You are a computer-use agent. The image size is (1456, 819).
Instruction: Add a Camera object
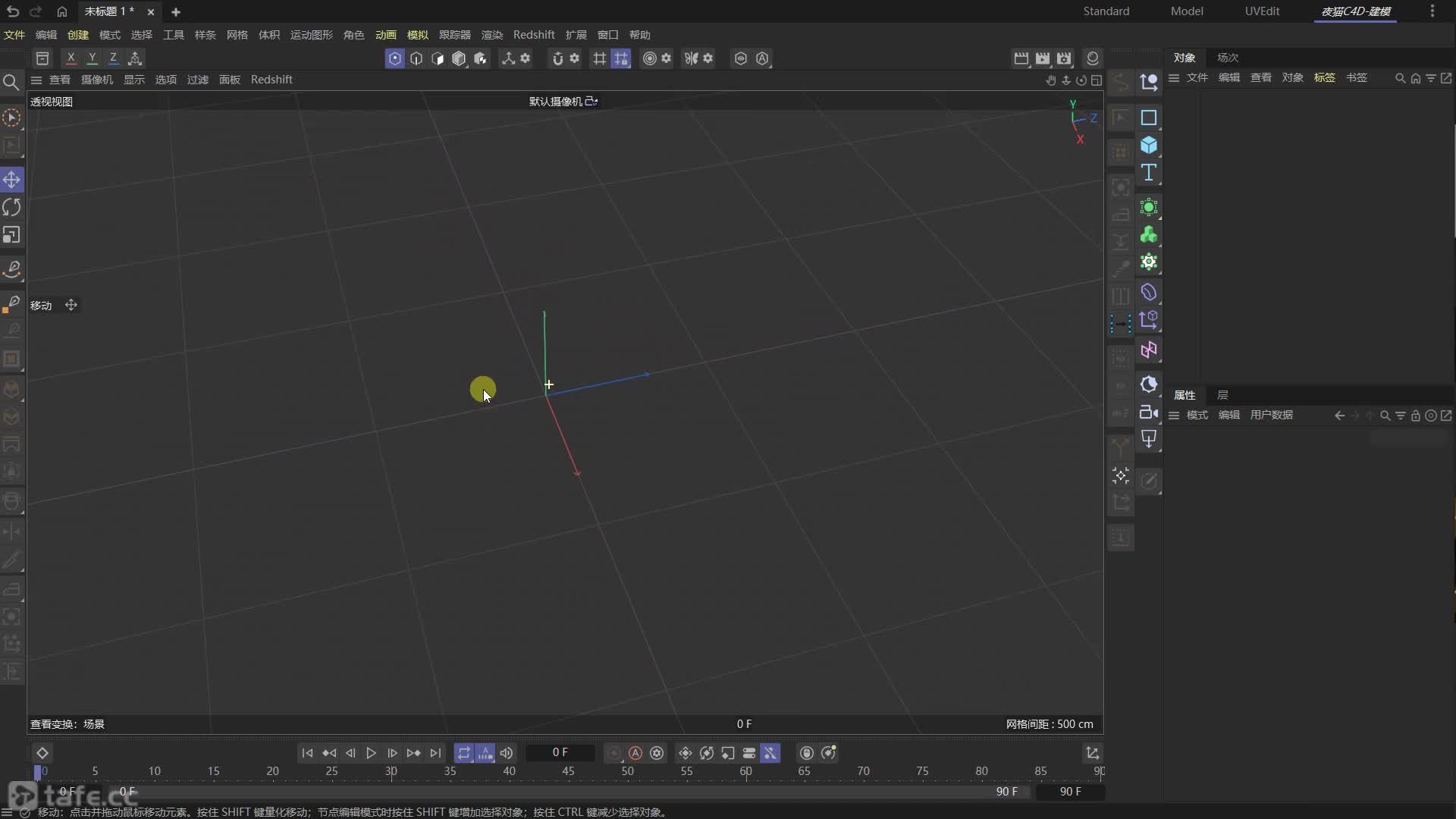pos(1149,413)
